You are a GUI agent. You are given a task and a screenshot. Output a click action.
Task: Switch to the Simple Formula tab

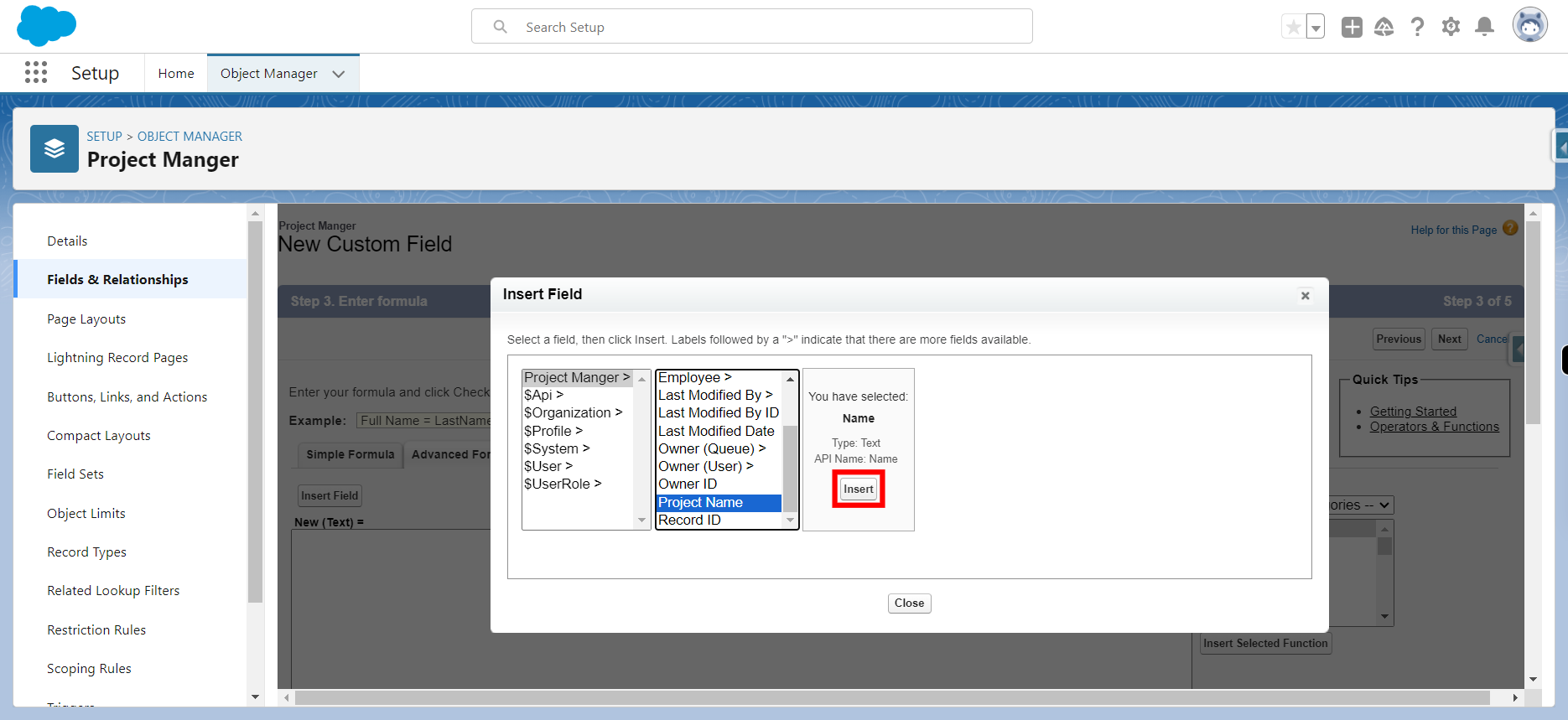click(350, 454)
